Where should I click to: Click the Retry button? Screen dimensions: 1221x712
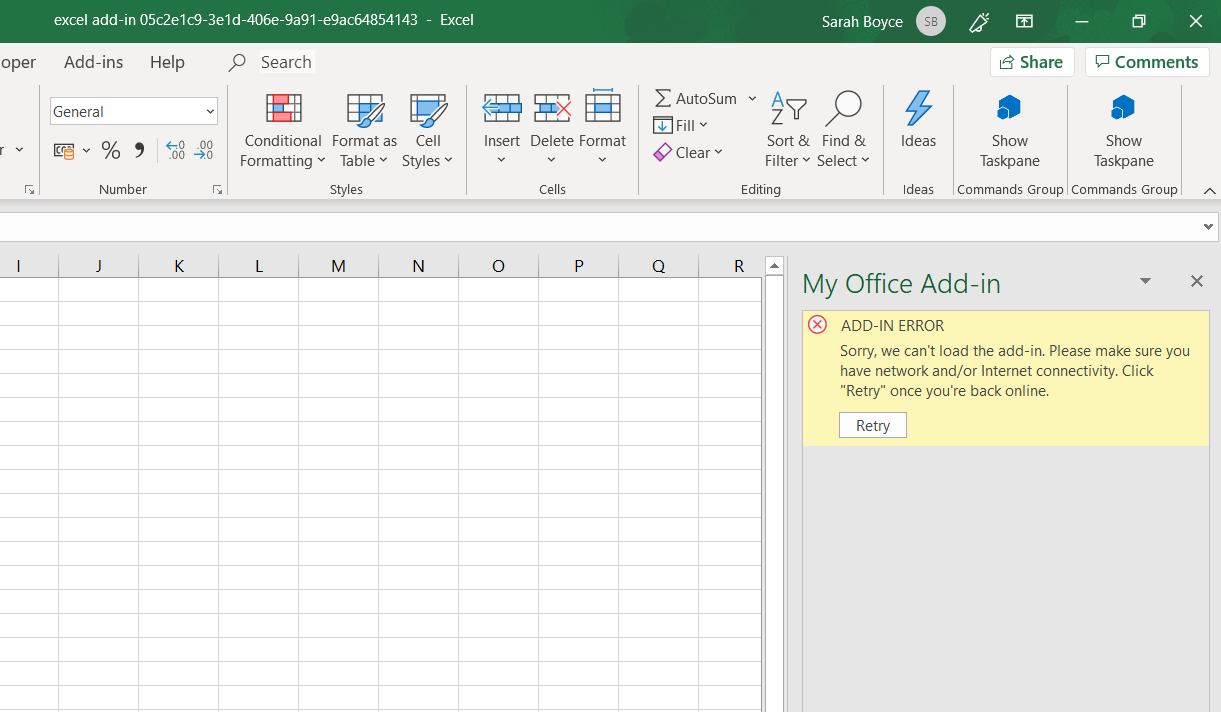coord(873,425)
